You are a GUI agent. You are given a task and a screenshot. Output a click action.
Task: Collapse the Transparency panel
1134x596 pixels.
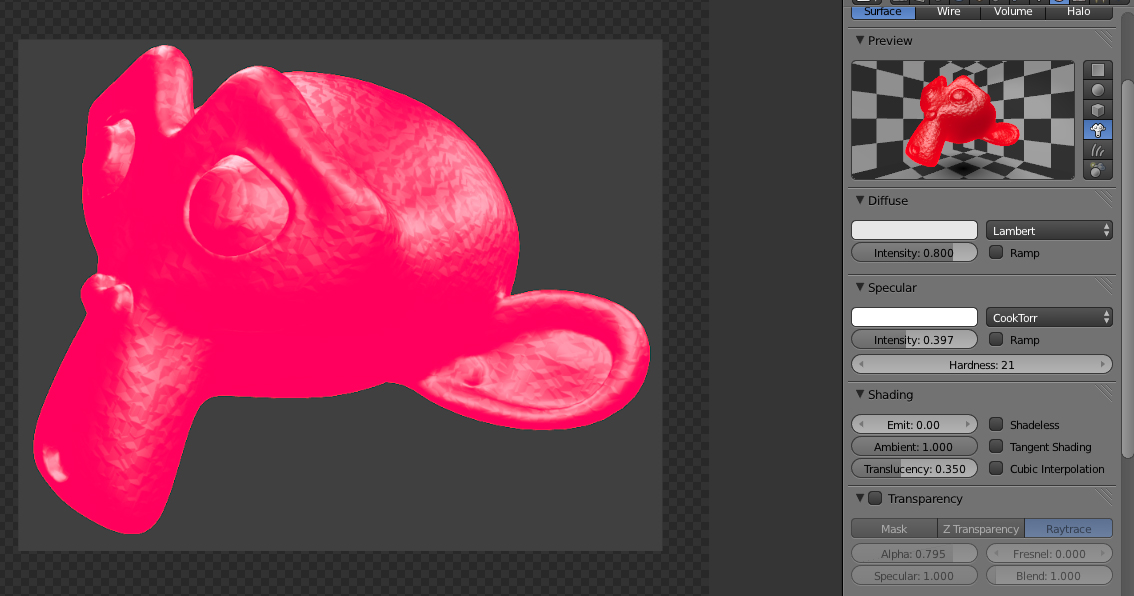tap(860, 498)
